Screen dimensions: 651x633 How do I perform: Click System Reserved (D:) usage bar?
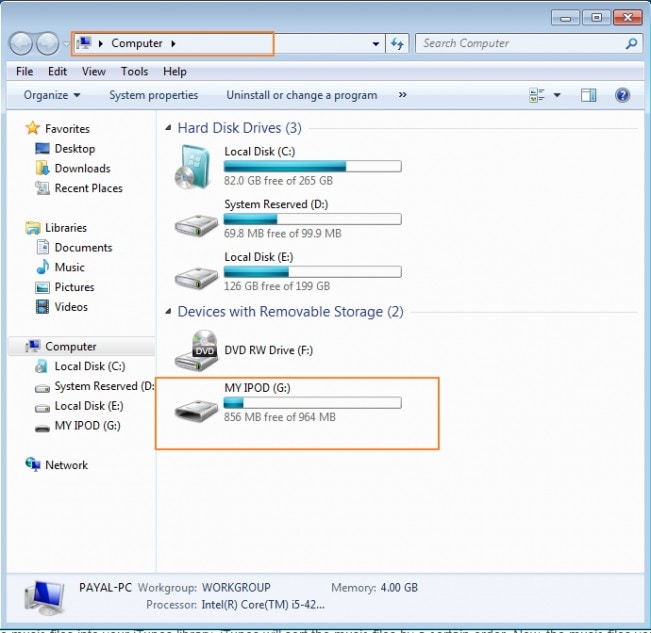(x=312, y=219)
